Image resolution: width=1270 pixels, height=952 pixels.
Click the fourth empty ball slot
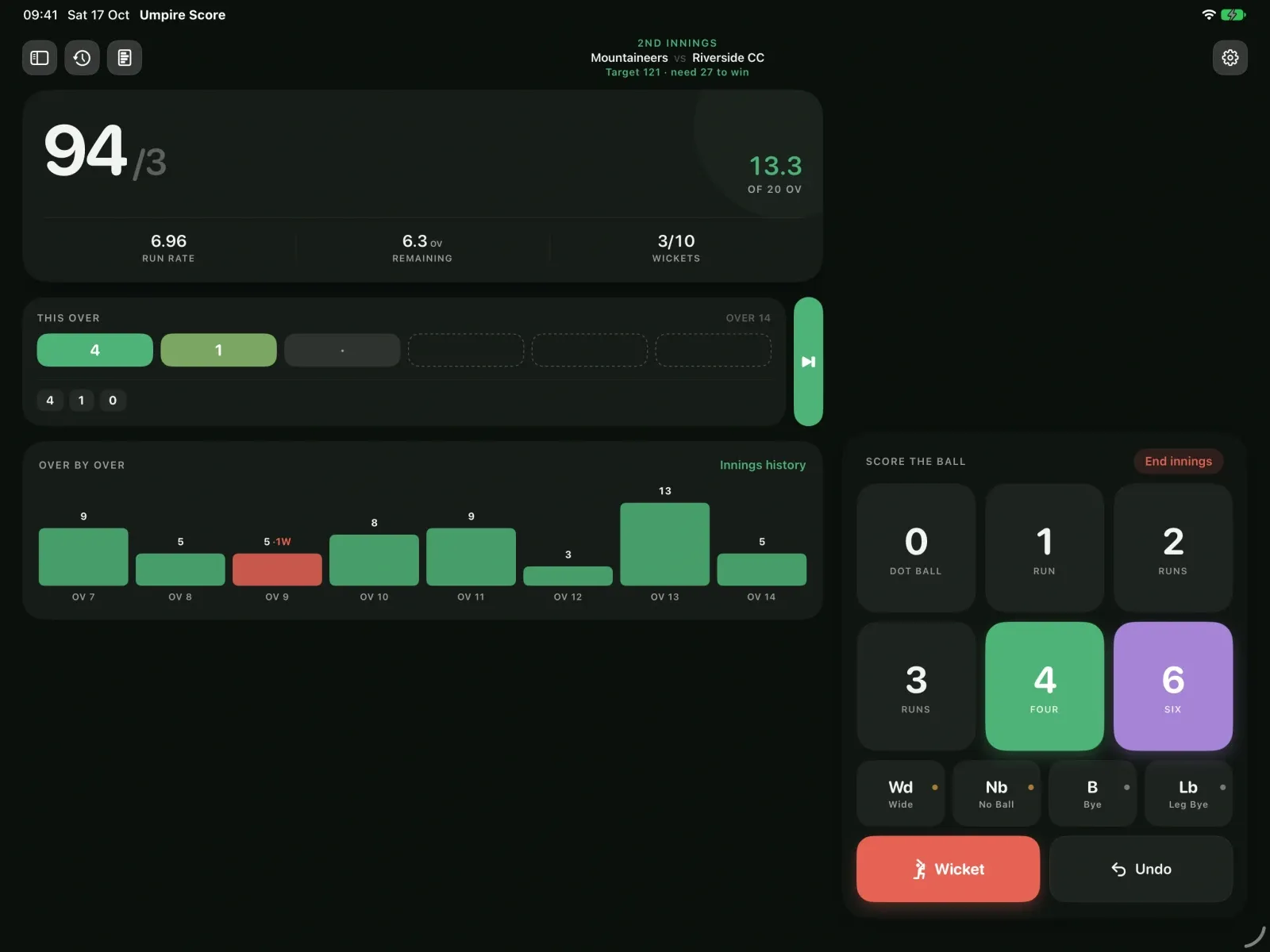[x=466, y=350]
